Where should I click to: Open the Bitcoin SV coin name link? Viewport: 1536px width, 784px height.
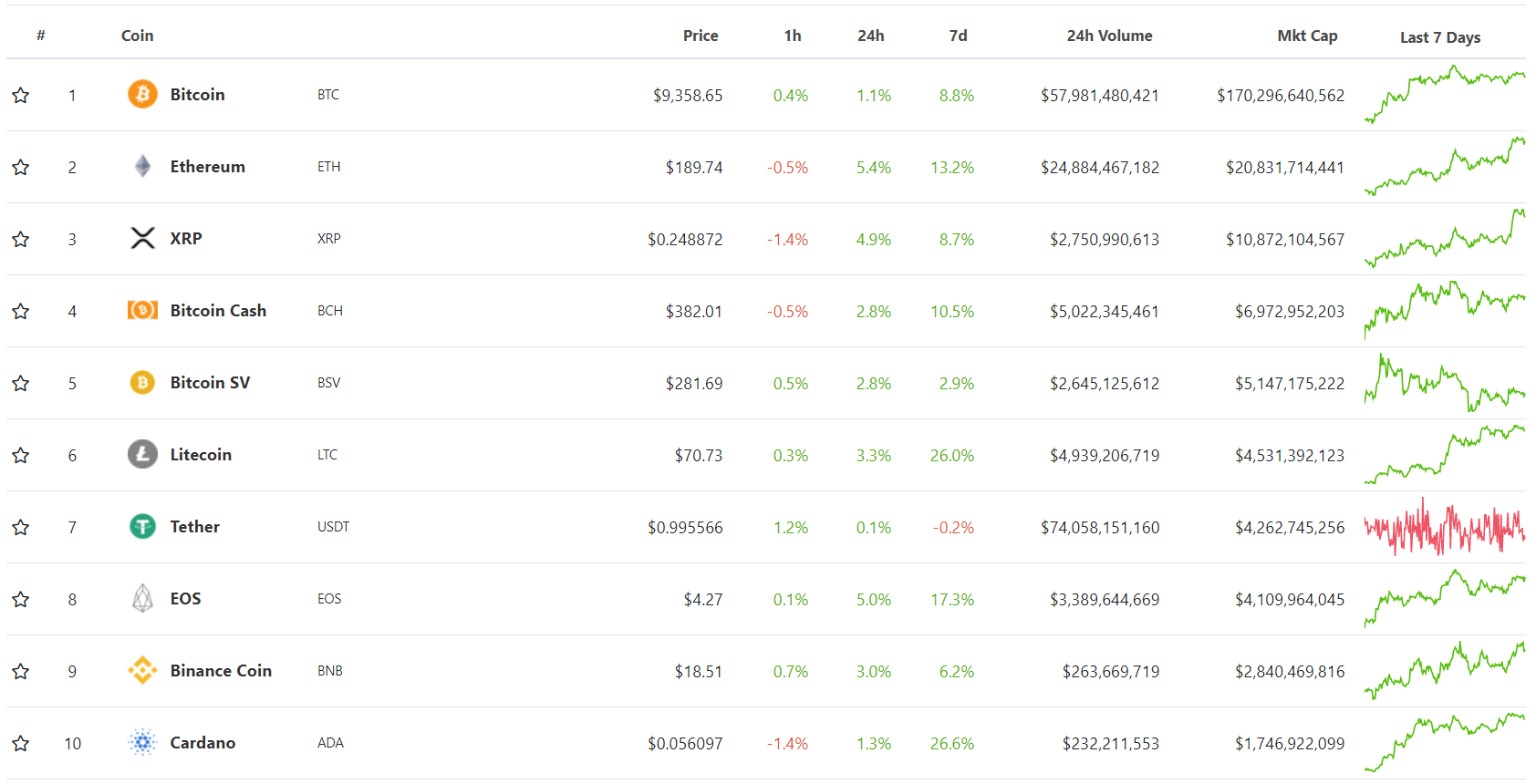pyautogui.click(x=210, y=382)
